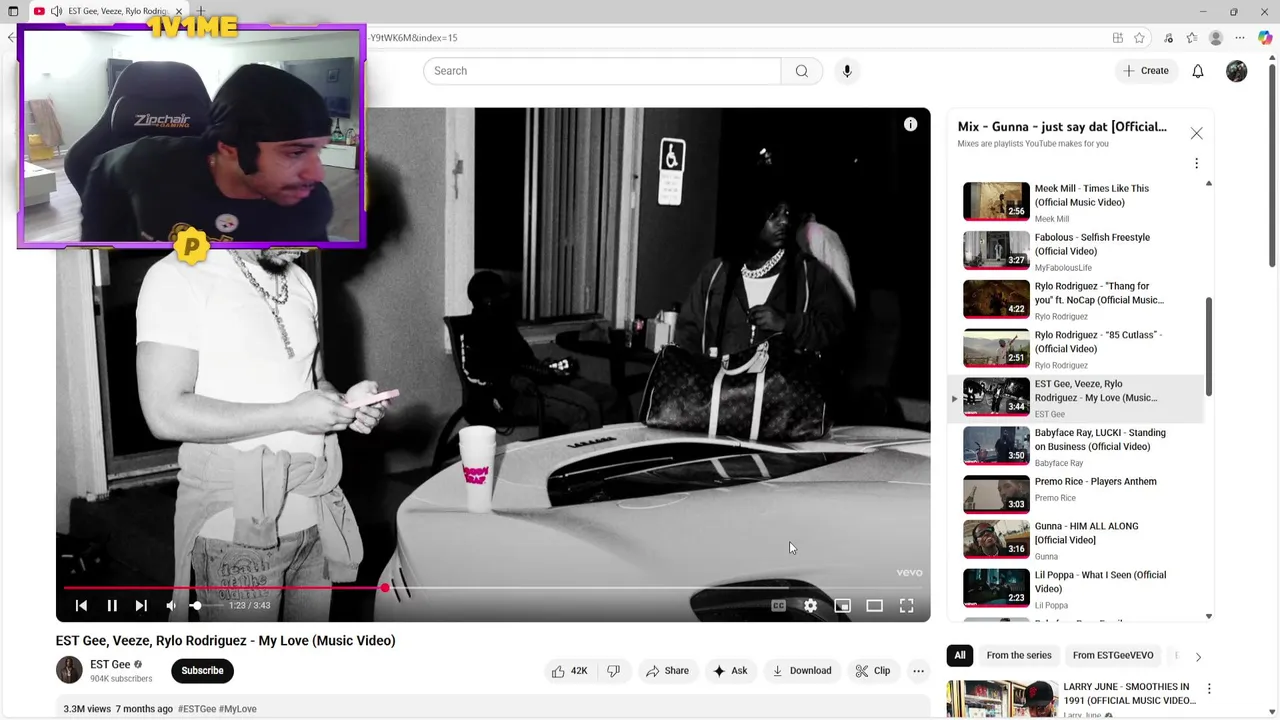Click the Share button
The width and height of the screenshot is (1280, 720).
[667, 671]
